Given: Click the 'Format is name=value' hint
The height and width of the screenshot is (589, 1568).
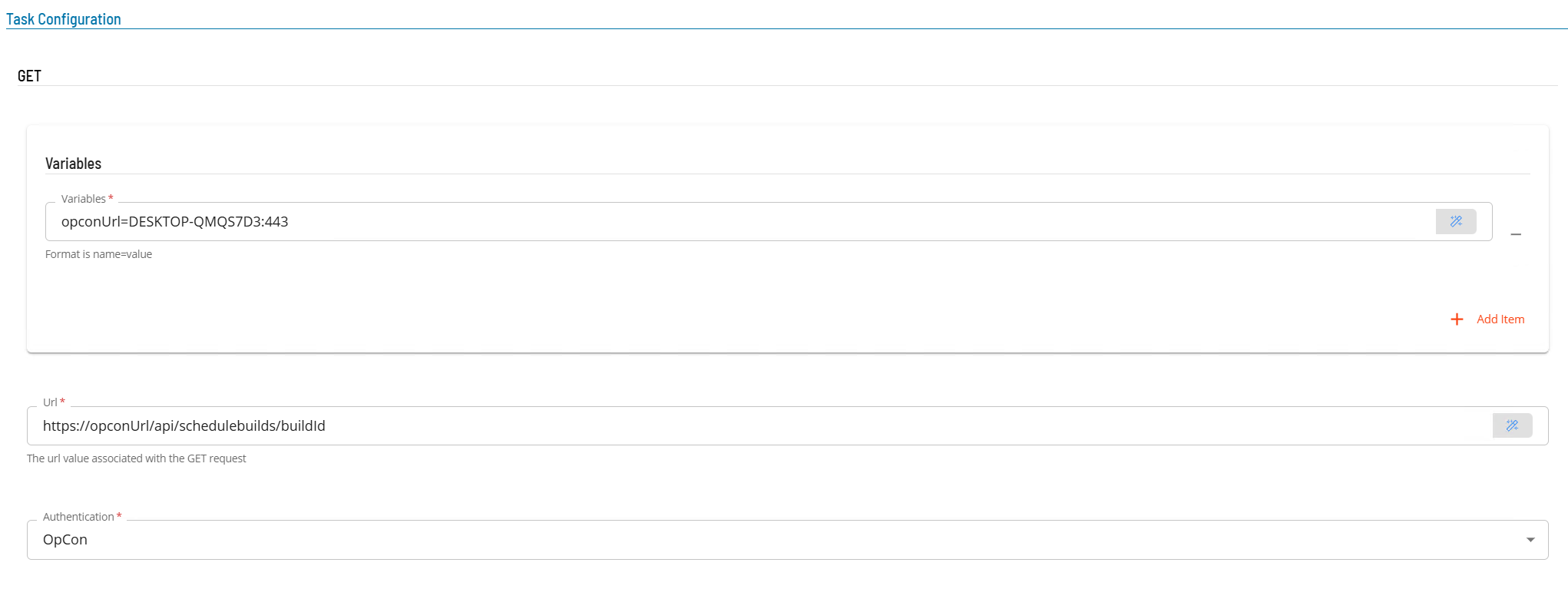Looking at the screenshot, I should (98, 254).
